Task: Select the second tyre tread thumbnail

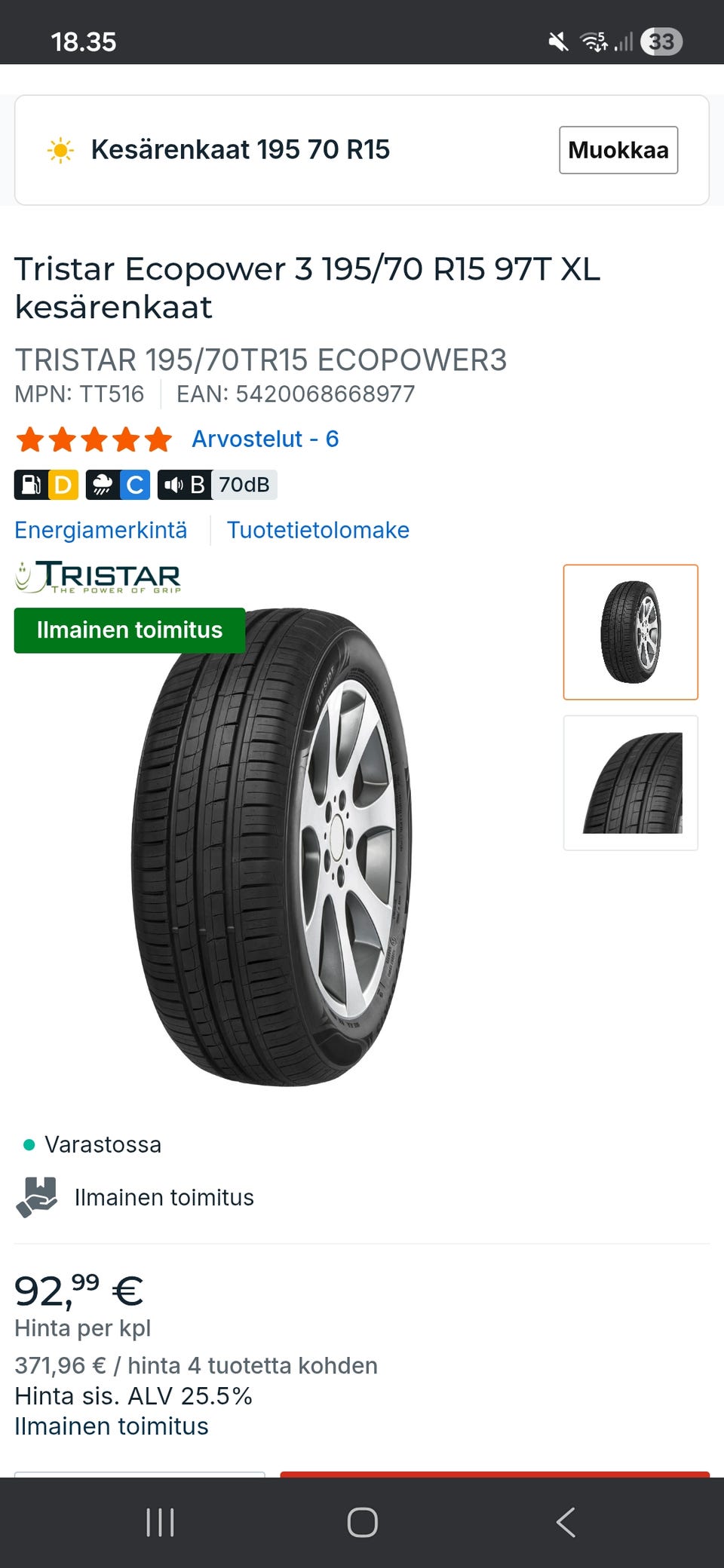Action: pos(630,782)
